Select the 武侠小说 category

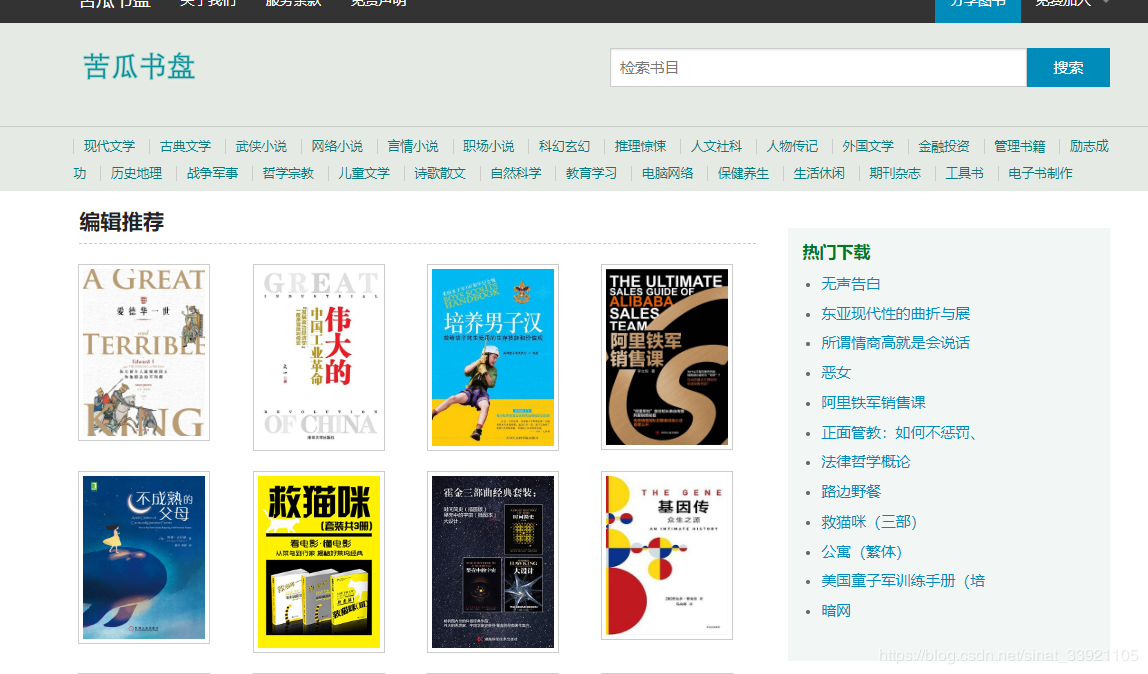pos(261,146)
